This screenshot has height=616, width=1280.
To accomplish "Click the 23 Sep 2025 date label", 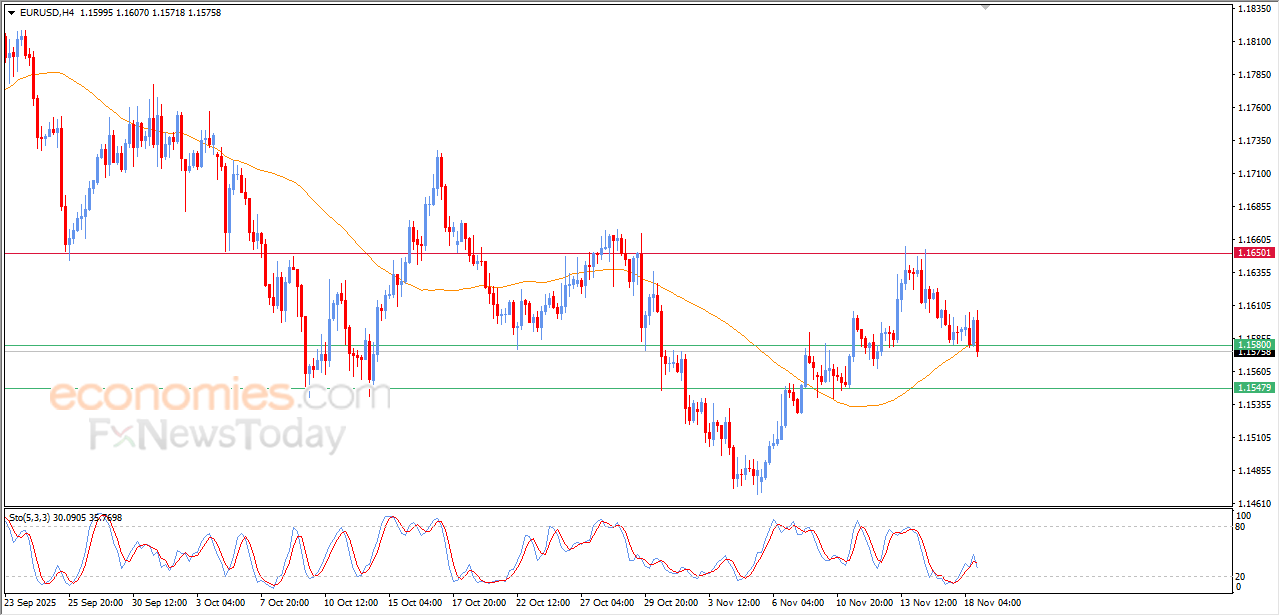I will point(32,603).
